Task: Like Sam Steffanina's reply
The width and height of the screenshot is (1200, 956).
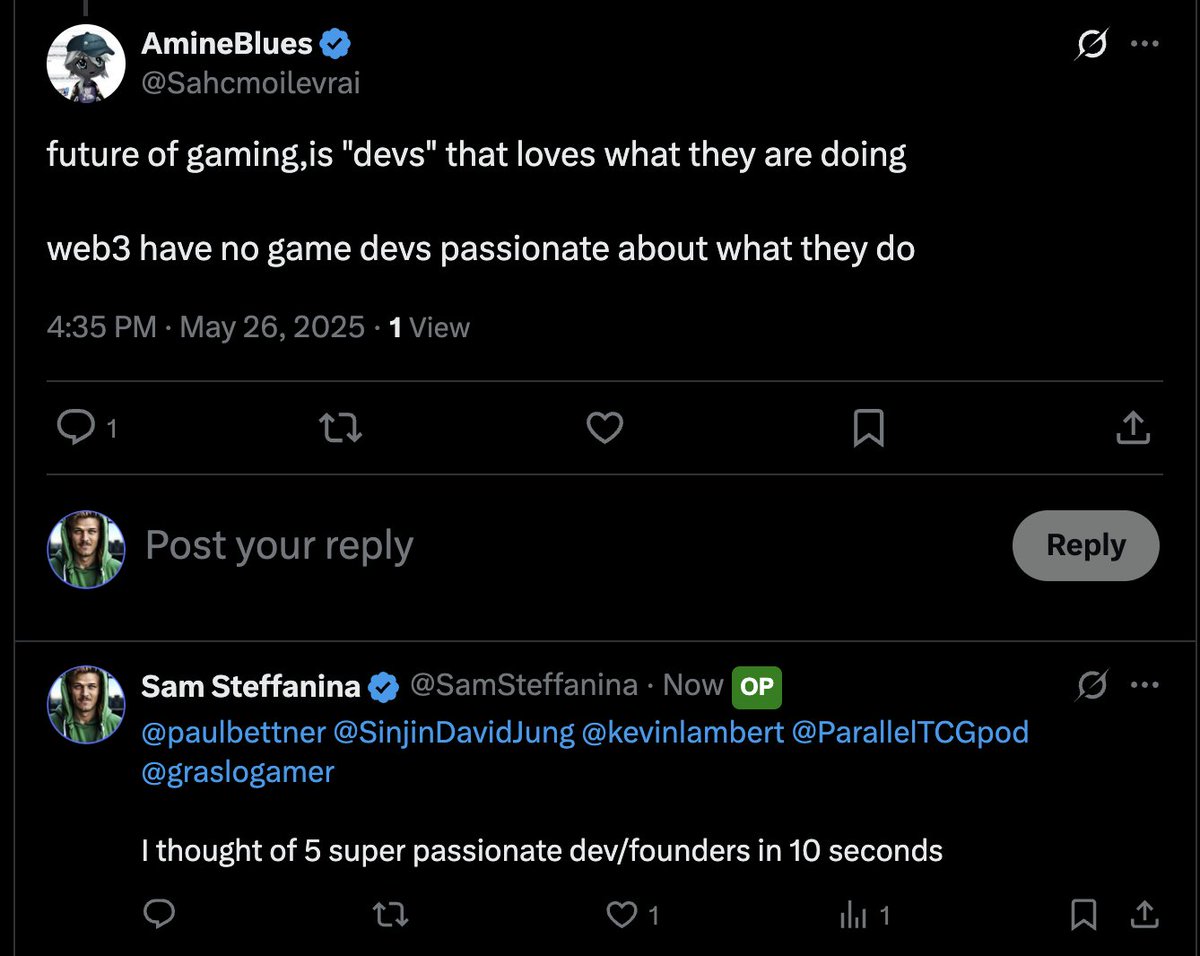Action: coord(624,914)
